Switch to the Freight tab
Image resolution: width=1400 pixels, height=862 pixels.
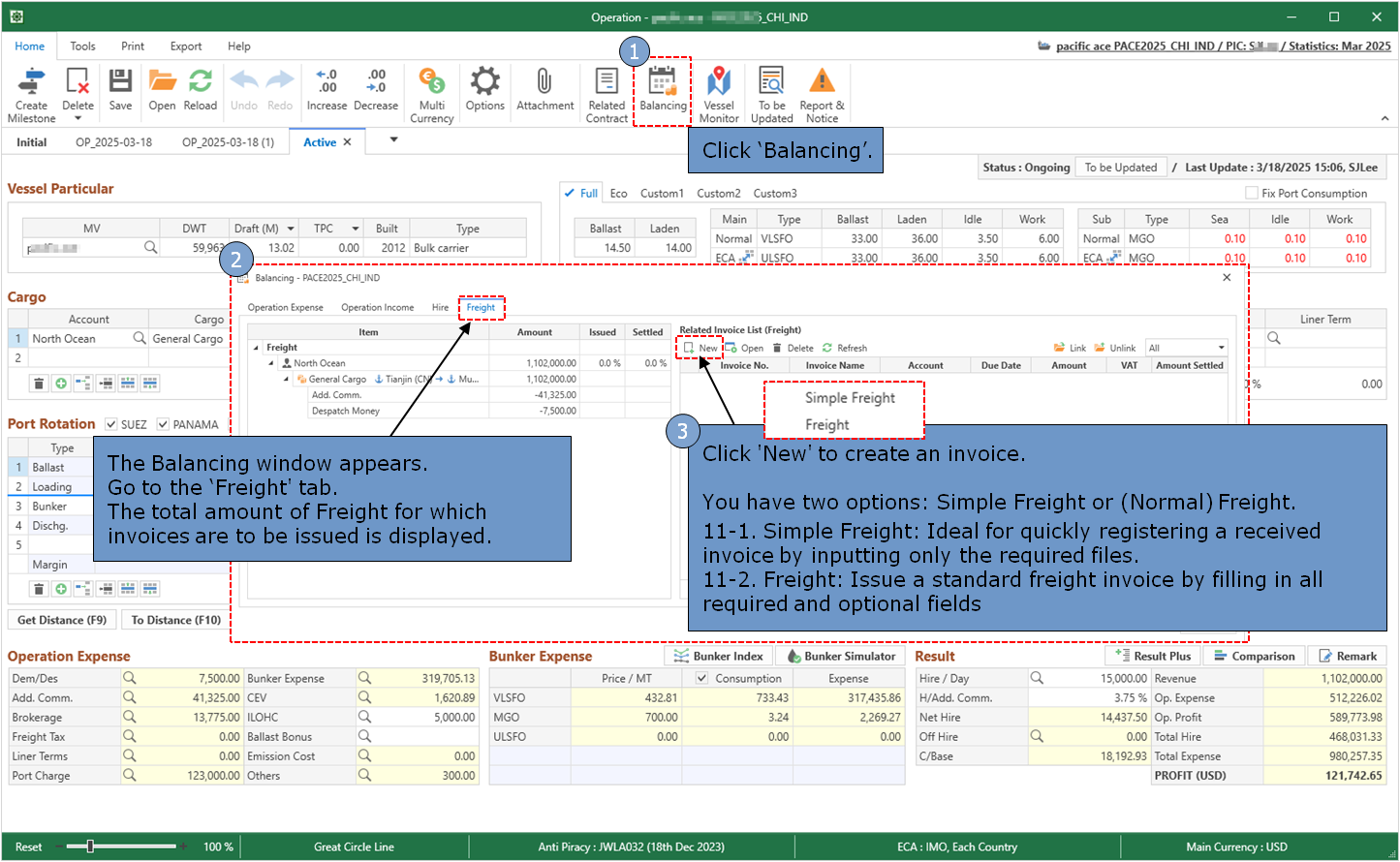pyautogui.click(x=481, y=307)
